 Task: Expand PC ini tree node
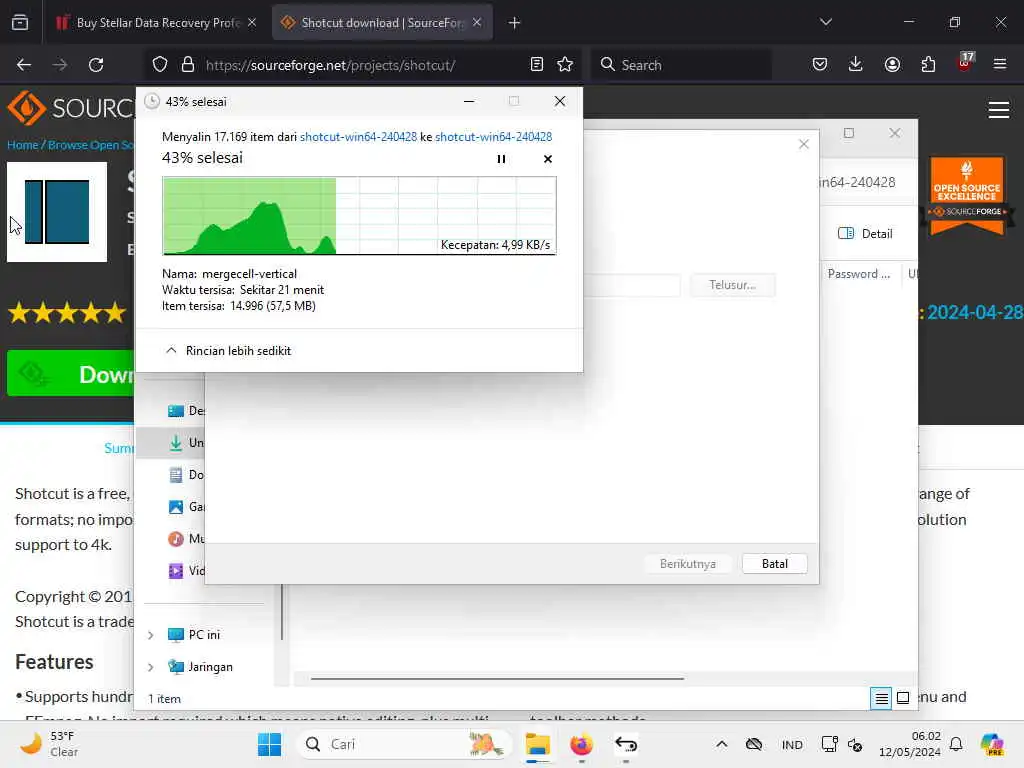[x=151, y=635]
